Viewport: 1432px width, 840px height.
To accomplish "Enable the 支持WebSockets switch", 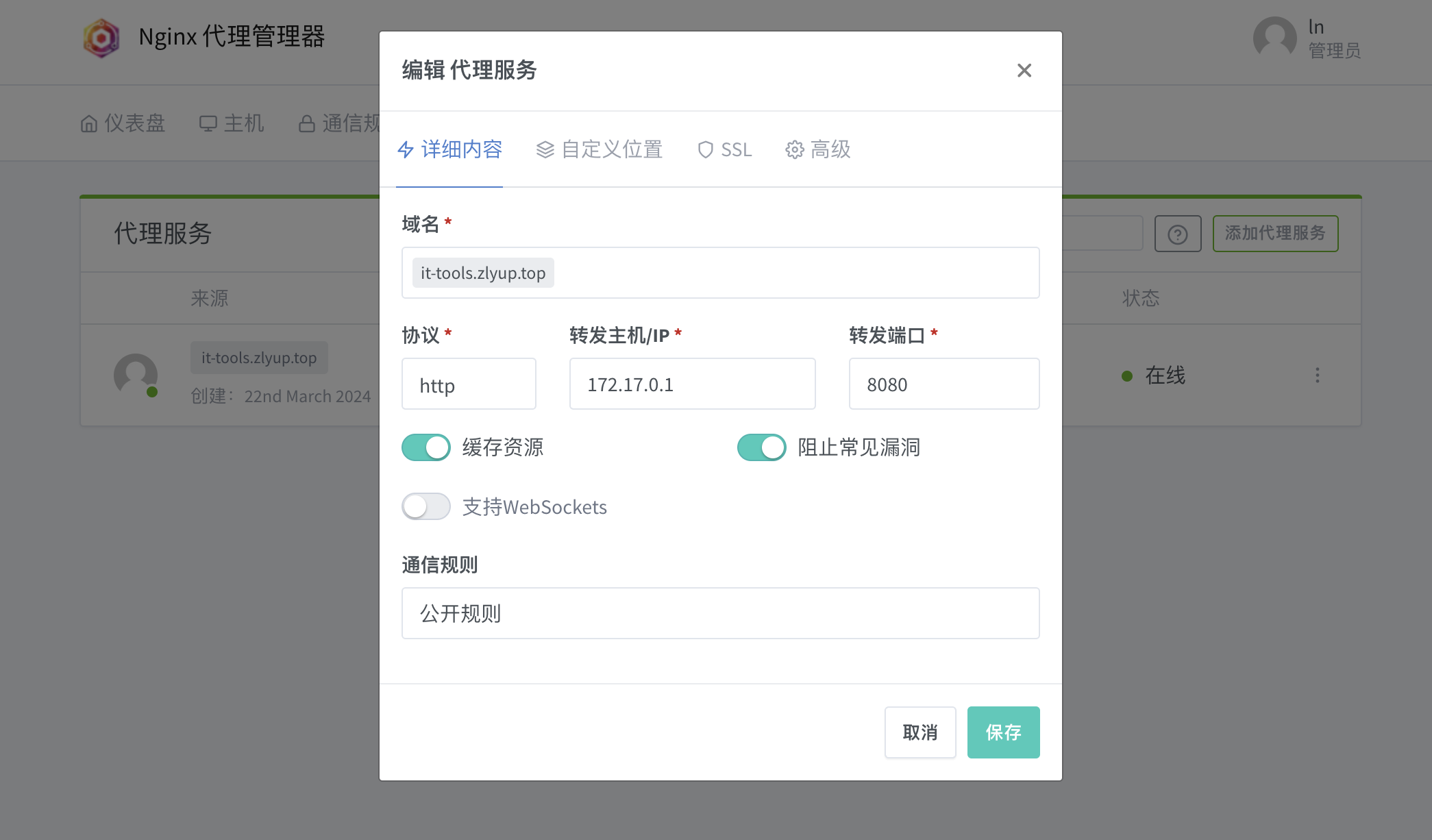I will pos(426,506).
